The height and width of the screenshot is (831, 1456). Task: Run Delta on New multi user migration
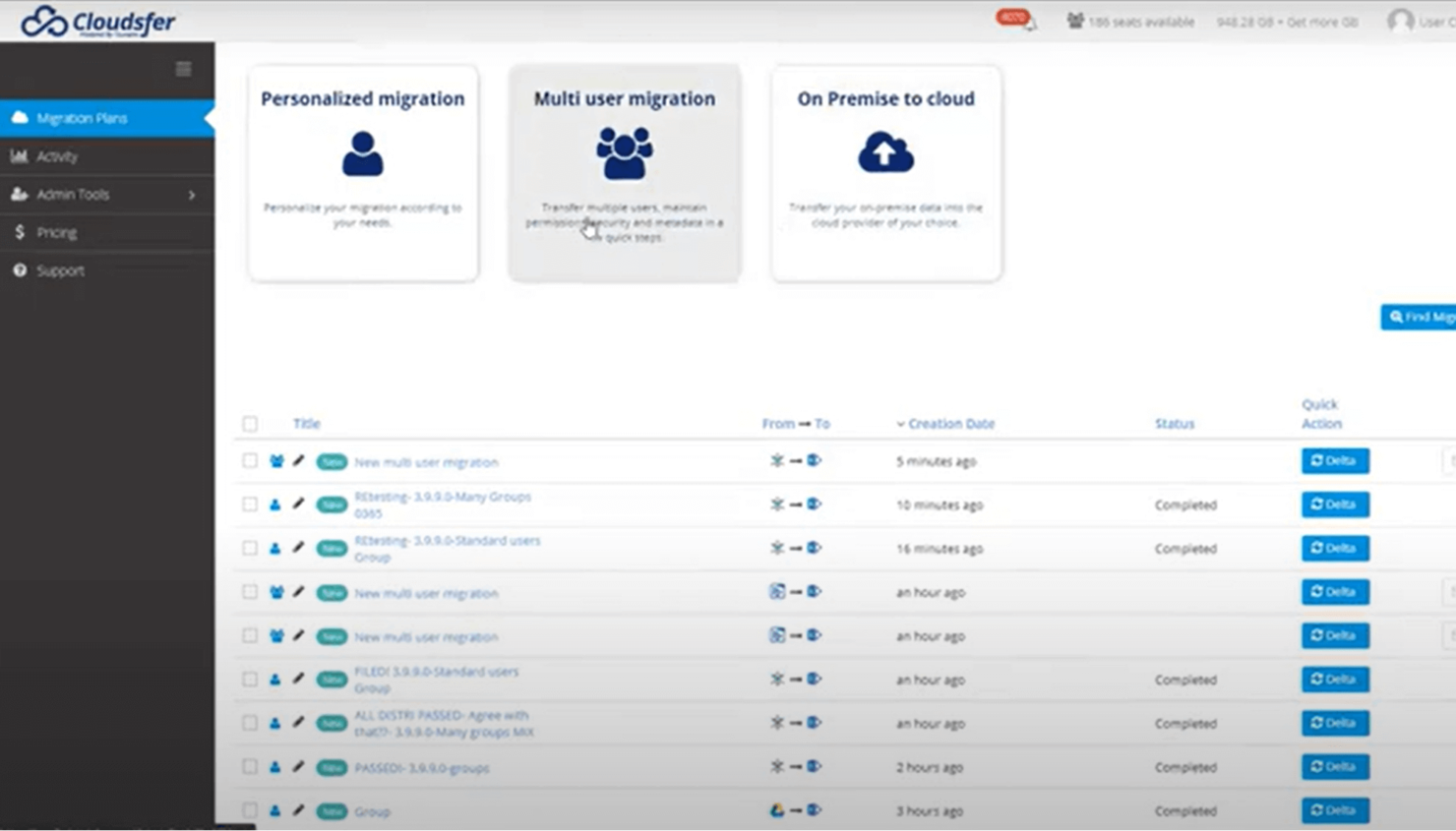coord(1334,460)
